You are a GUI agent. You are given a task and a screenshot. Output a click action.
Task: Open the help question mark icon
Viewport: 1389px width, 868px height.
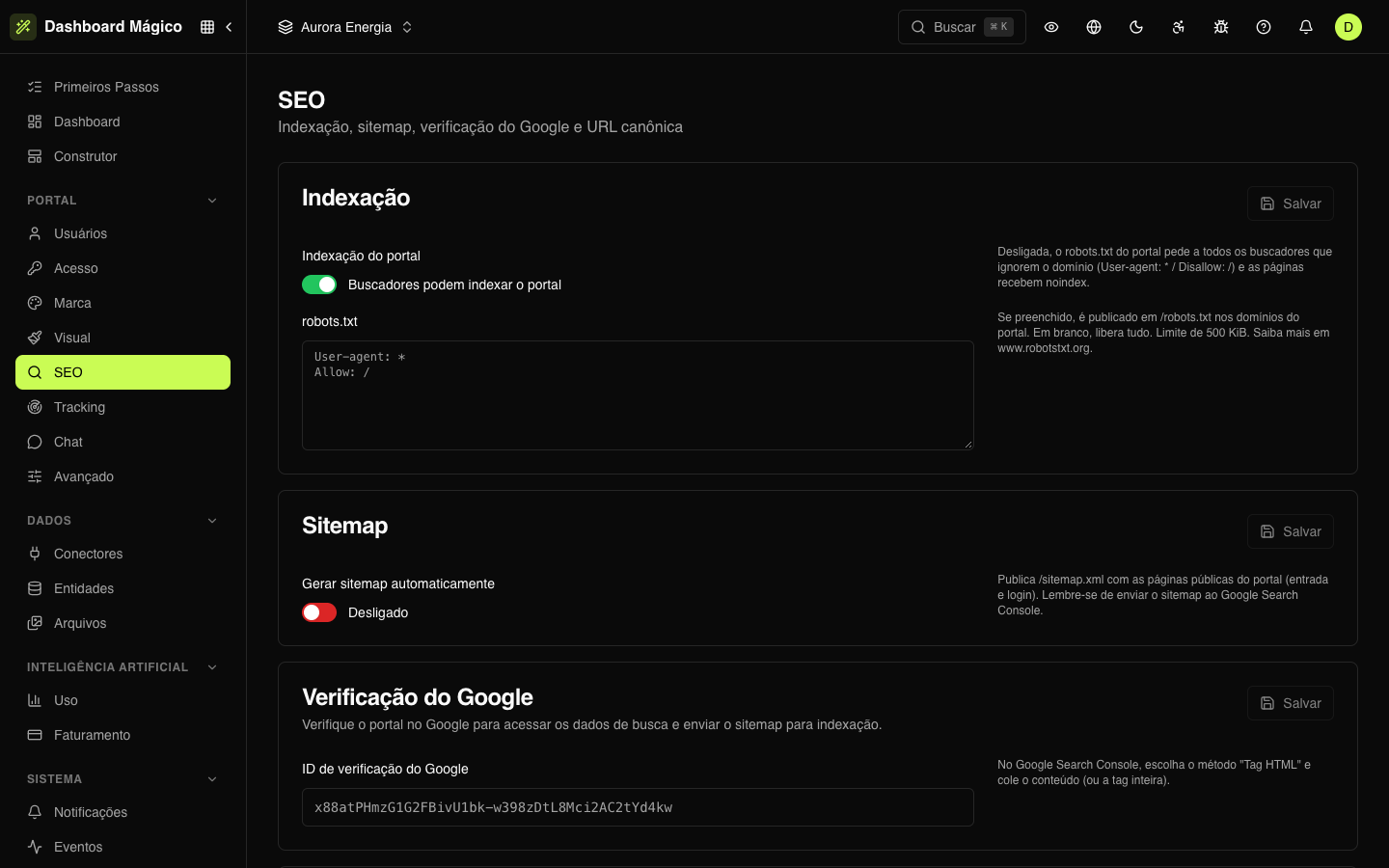(1264, 27)
